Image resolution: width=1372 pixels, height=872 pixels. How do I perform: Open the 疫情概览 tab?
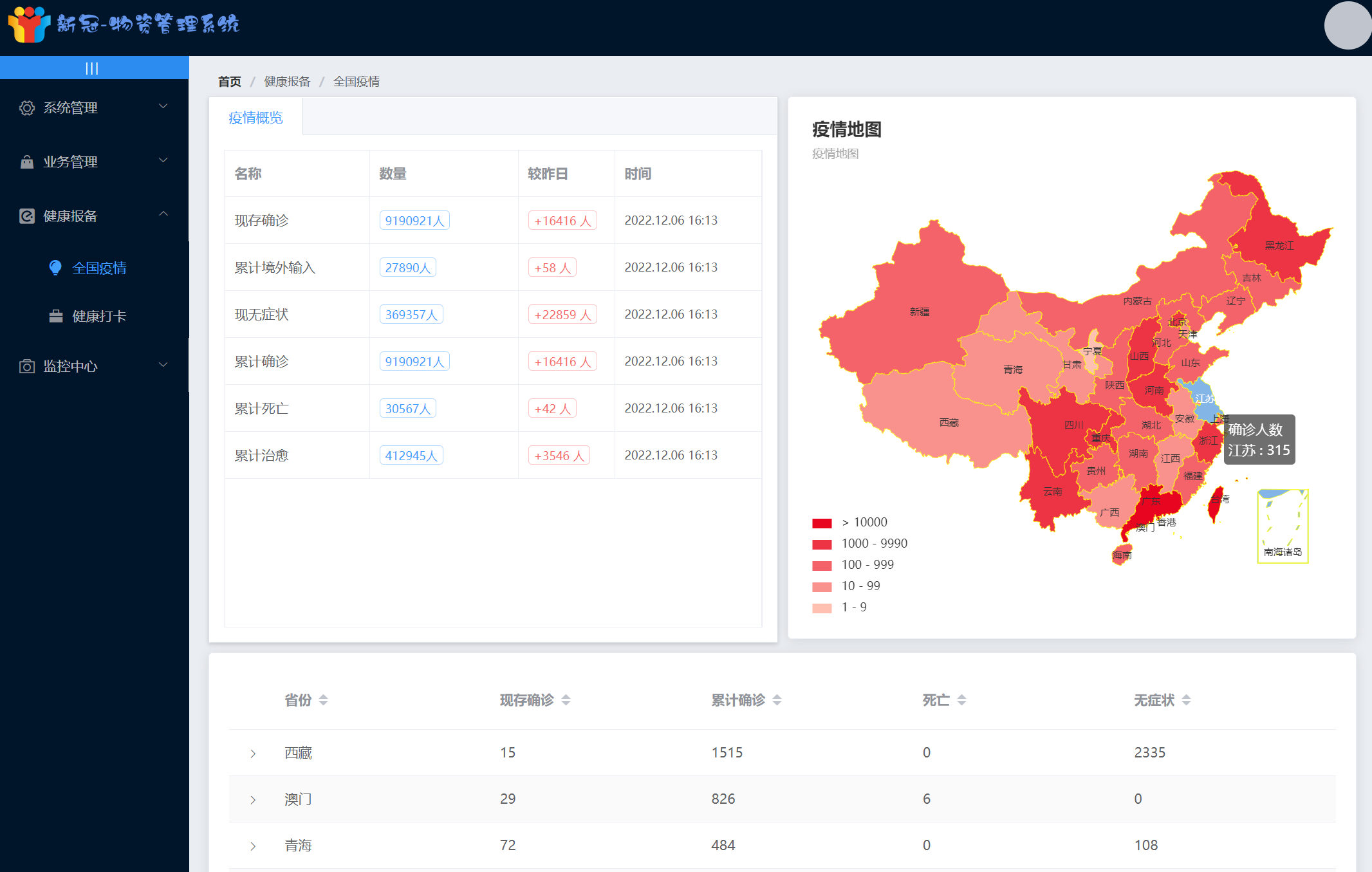click(x=255, y=118)
